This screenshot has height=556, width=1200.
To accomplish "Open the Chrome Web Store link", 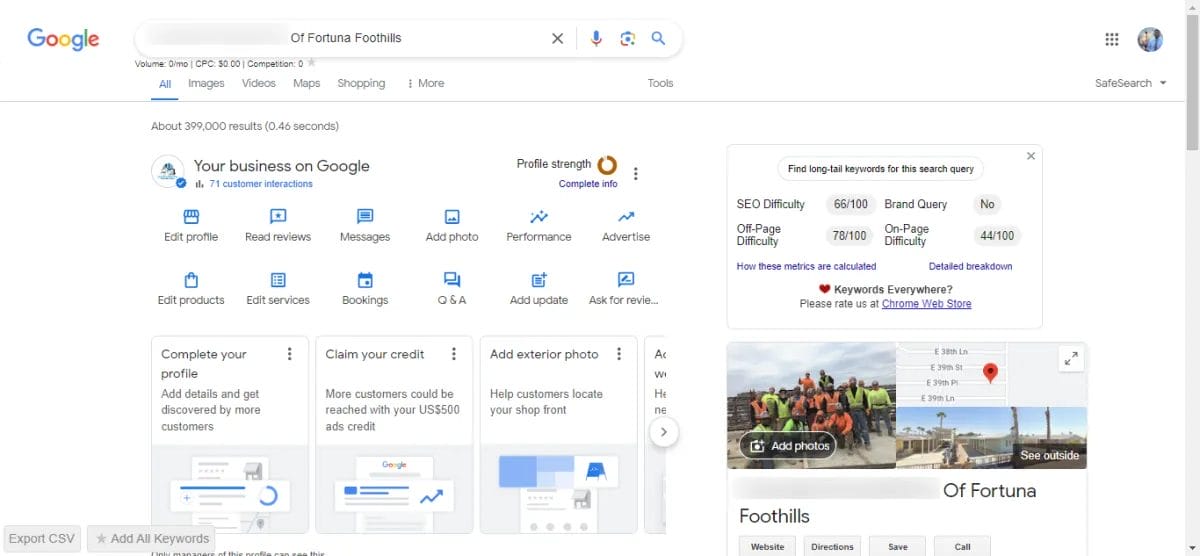I will click(926, 303).
